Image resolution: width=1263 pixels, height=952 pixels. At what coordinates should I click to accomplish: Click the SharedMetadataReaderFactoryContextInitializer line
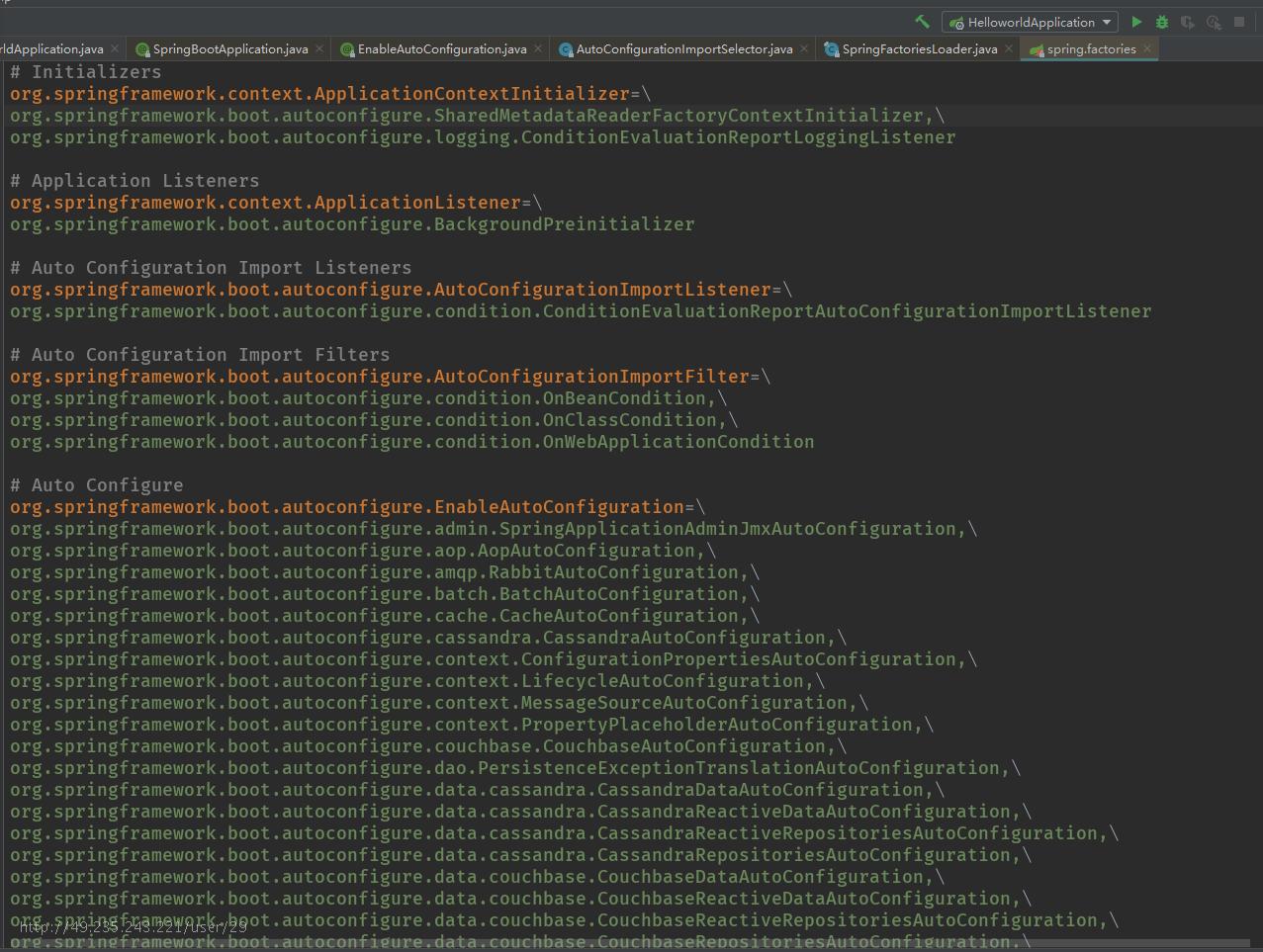[478, 116]
